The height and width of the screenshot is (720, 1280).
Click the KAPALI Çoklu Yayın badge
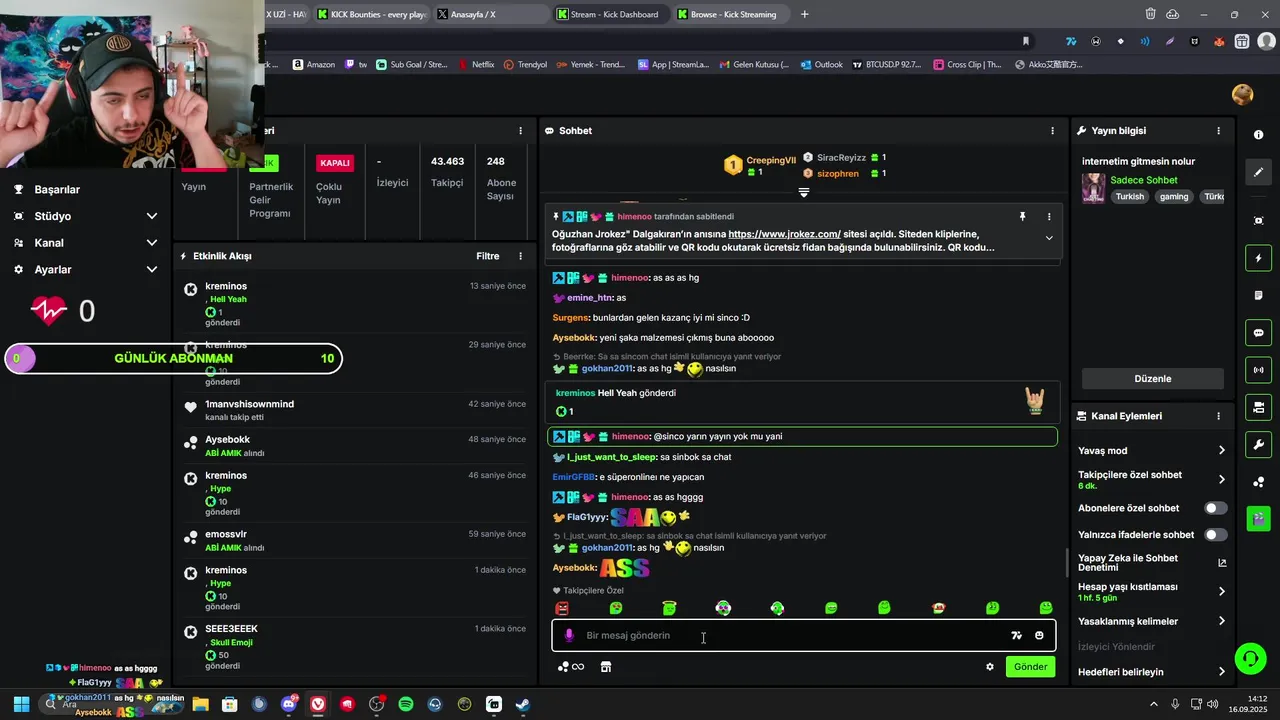pyautogui.click(x=334, y=163)
